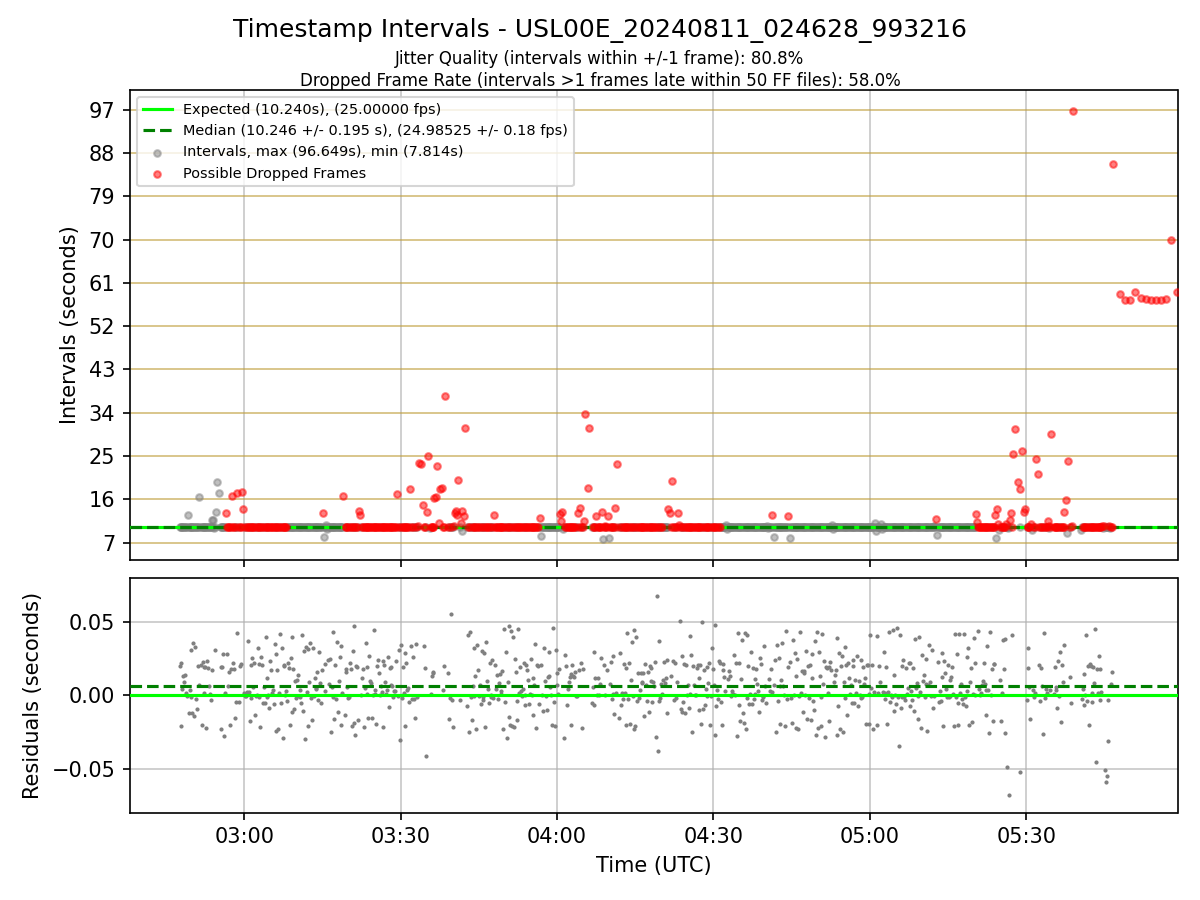Click the dashed green median sample in legend
This screenshot has height=900, width=1200.
click(x=158, y=130)
